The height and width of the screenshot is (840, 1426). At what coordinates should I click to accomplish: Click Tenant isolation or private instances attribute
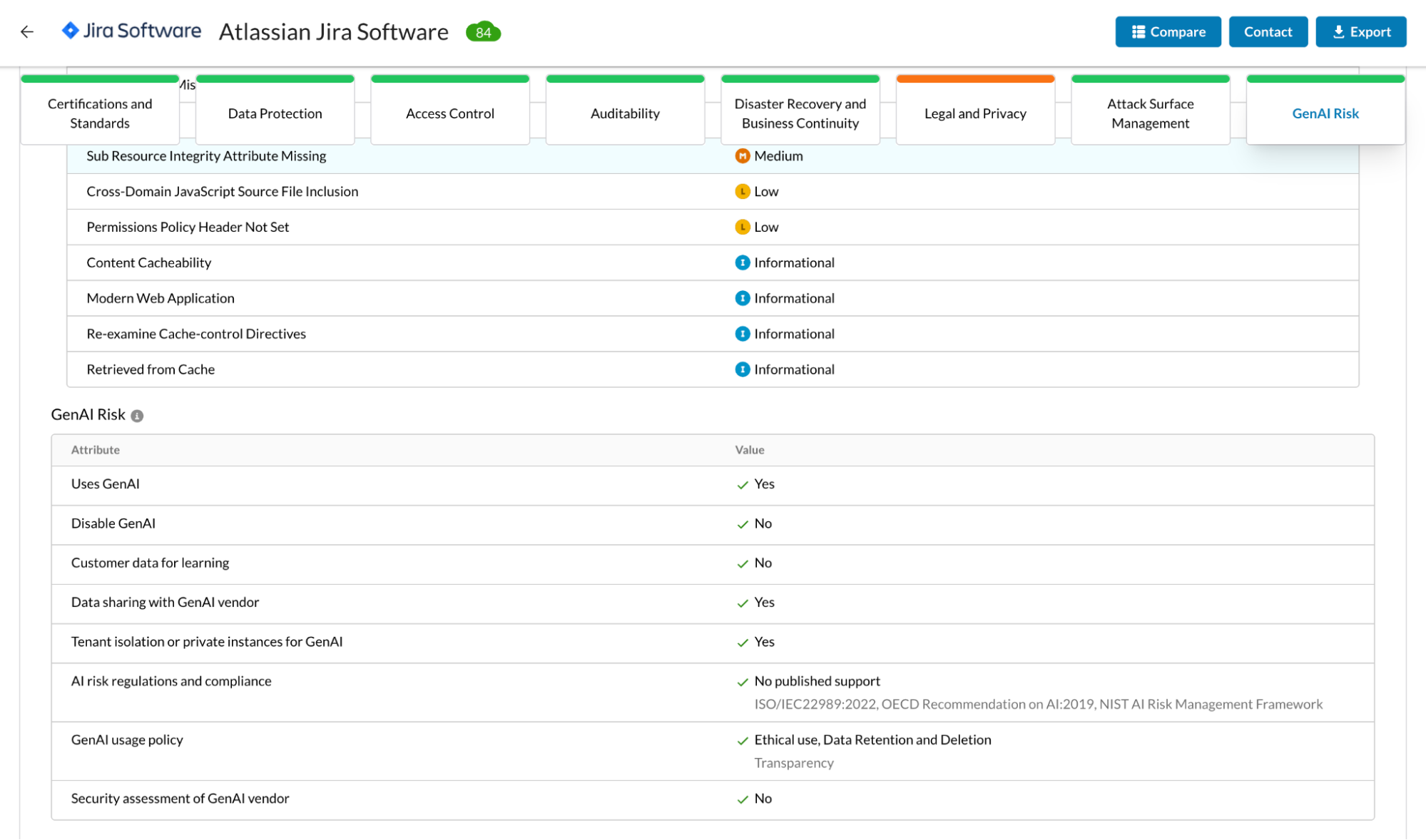point(207,642)
